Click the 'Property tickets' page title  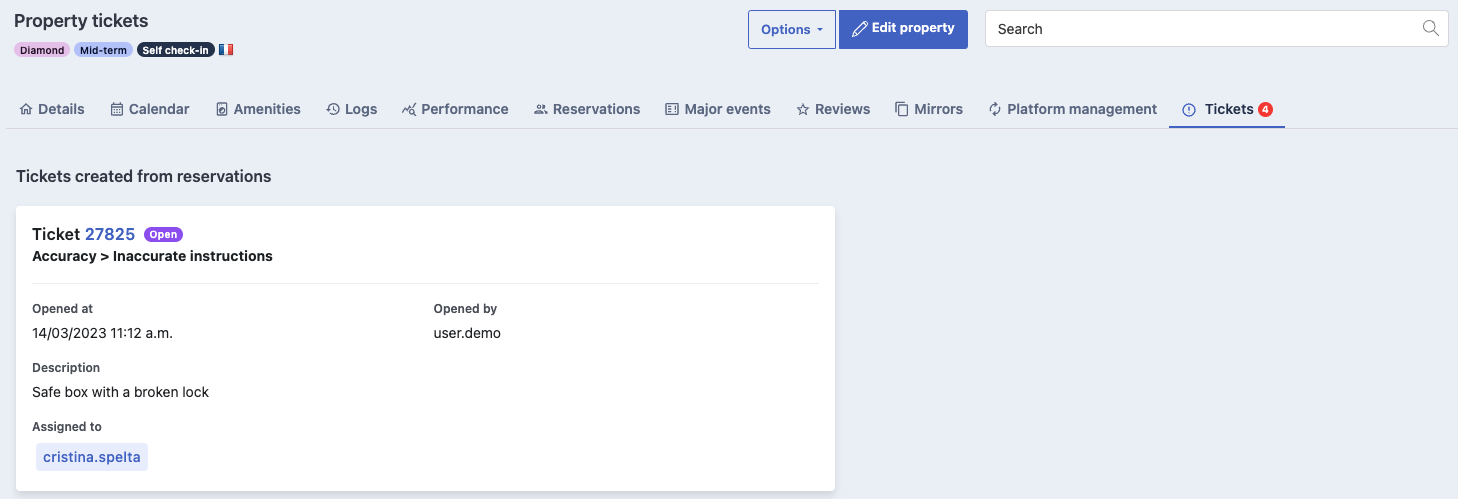pyautogui.click(x=81, y=20)
